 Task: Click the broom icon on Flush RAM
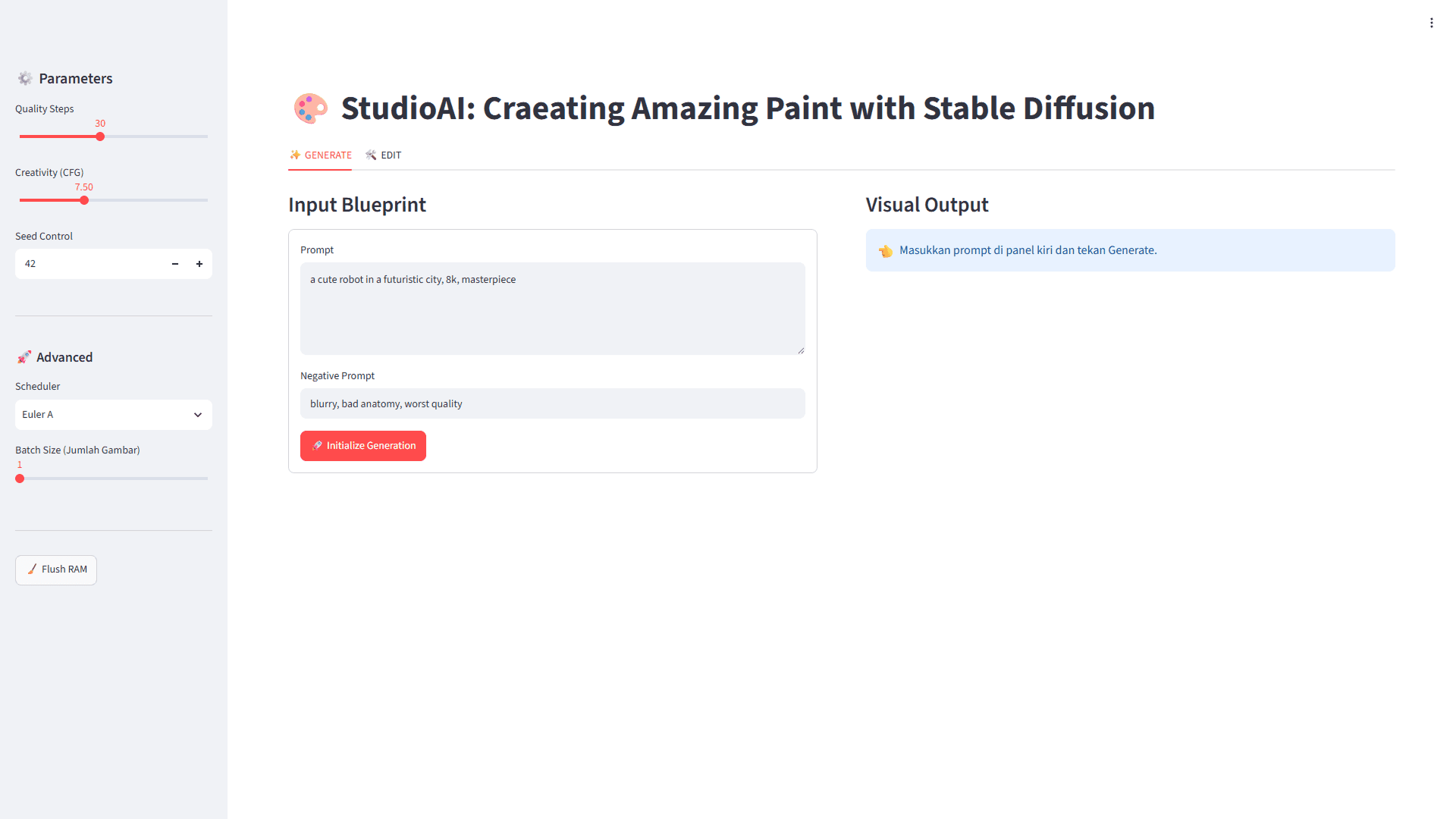tap(32, 569)
